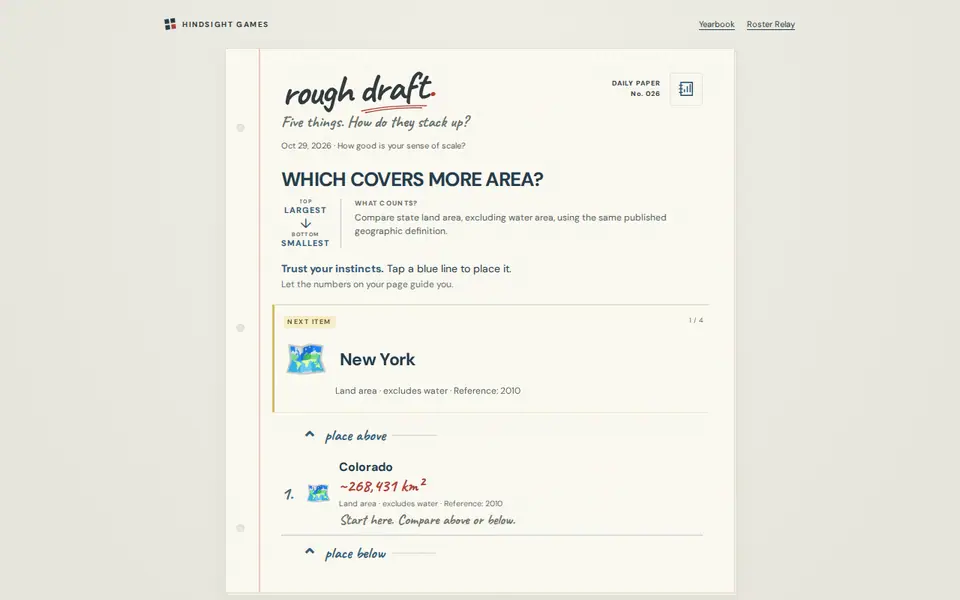The width and height of the screenshot is (960, 600).
Task: Click the WHAT COUNTS? label
Action: (x=386, y=203)
